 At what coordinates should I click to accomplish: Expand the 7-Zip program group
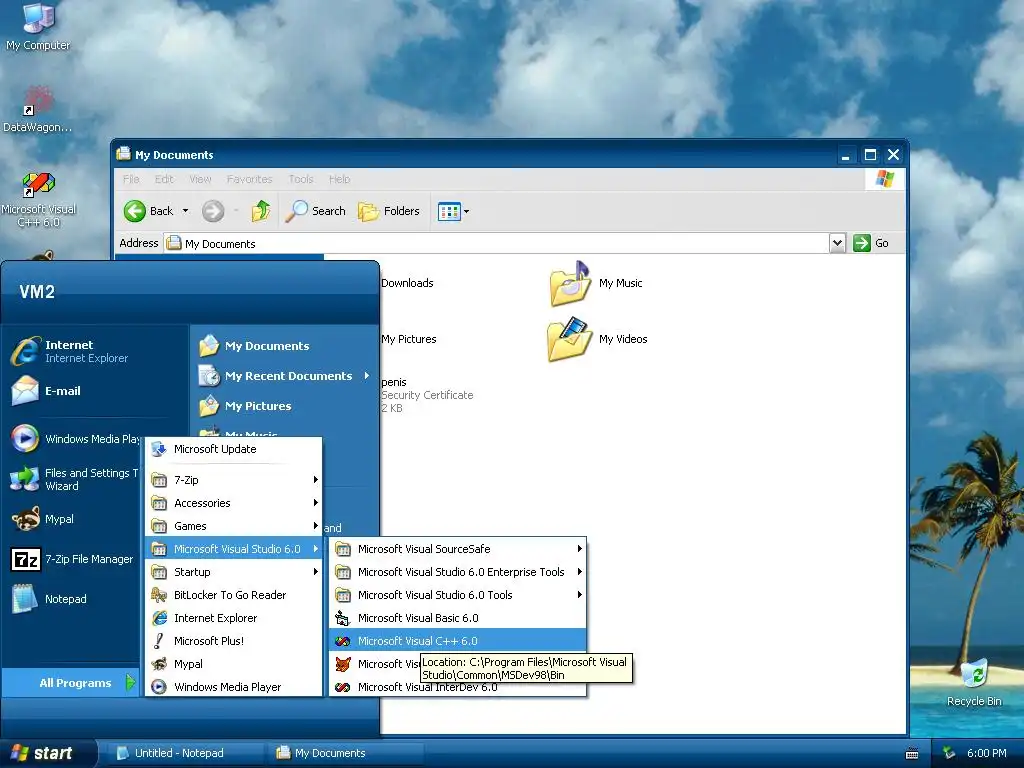(x=234, y=480)
